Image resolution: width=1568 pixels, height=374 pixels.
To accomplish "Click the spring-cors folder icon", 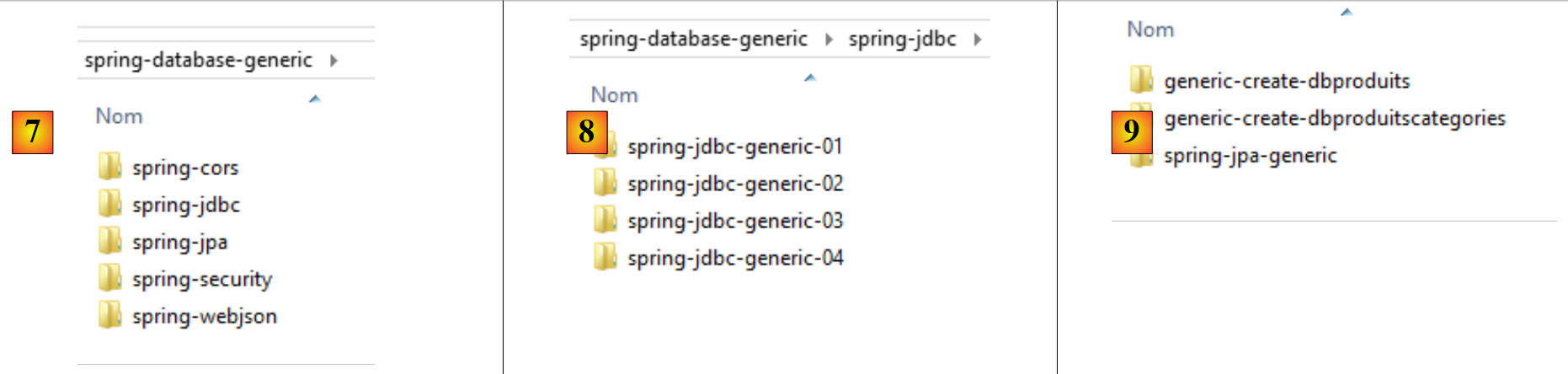I will [109, 167].
